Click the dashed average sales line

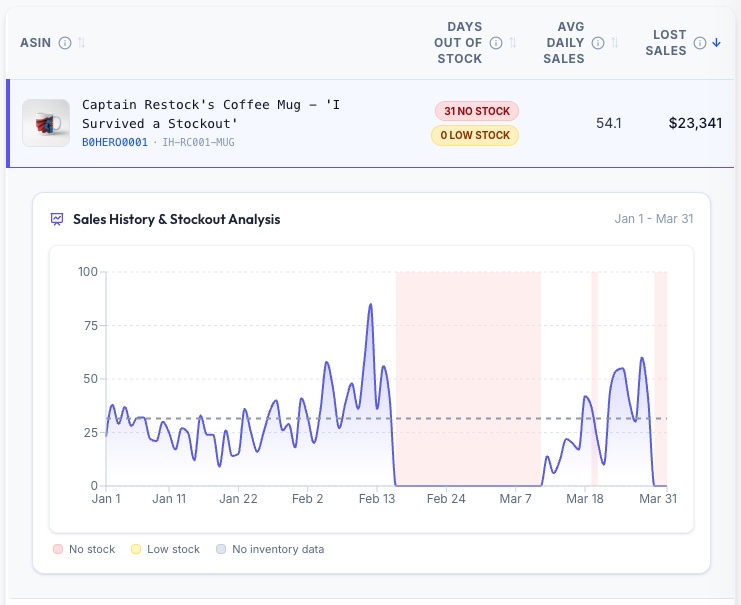pos(387,419)
